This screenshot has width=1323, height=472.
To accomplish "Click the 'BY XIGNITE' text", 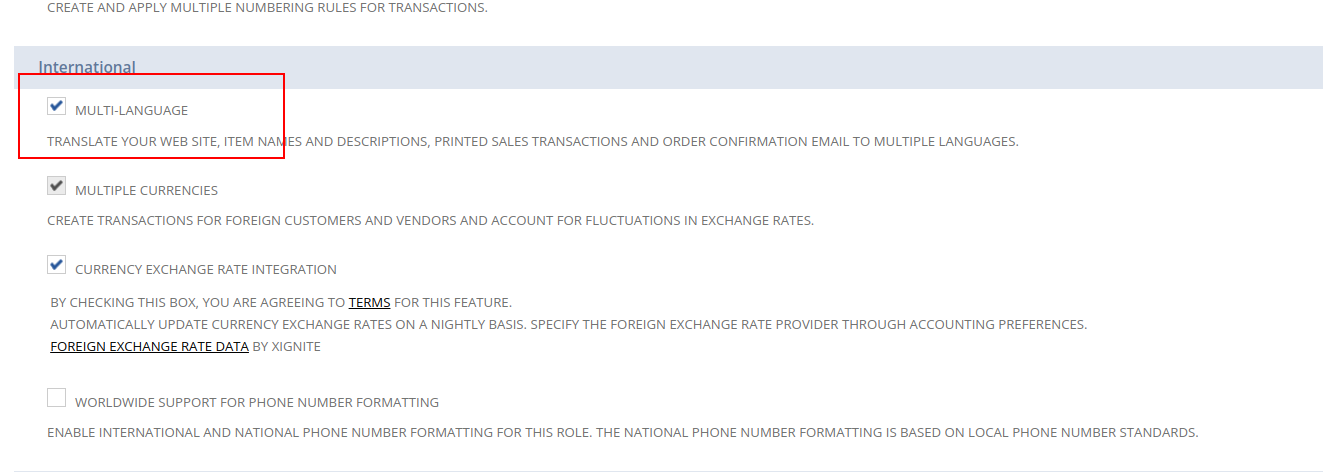I will pos(286,347).
